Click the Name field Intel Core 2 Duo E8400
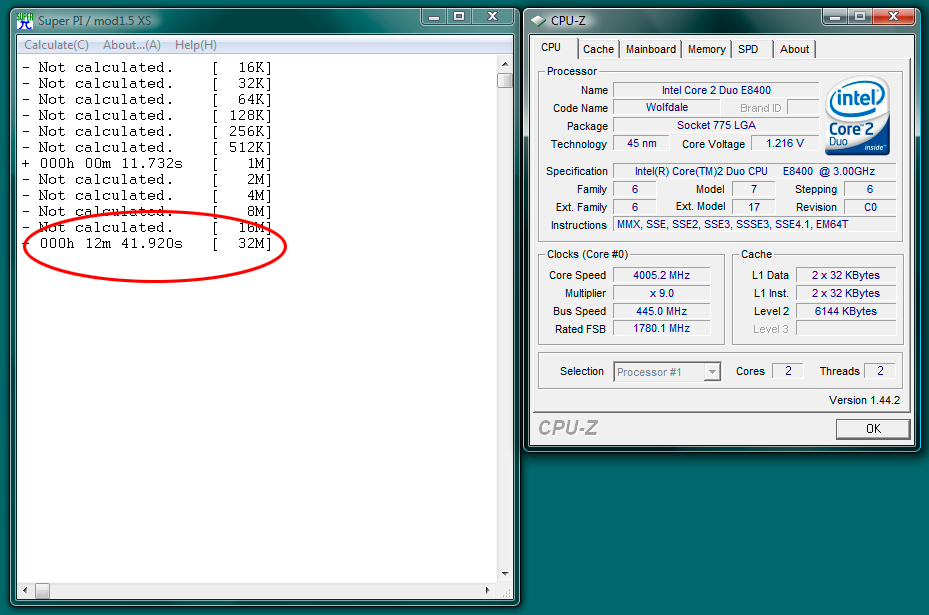This screenshot has height=615, width=929. 716,90
